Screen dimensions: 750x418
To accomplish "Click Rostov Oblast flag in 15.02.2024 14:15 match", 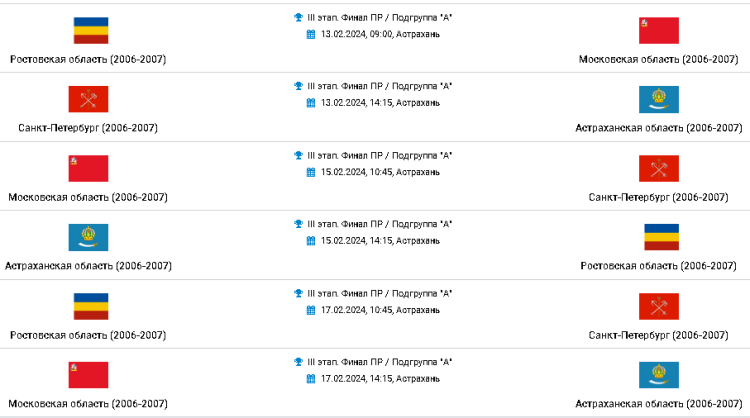I will [659, 237].
